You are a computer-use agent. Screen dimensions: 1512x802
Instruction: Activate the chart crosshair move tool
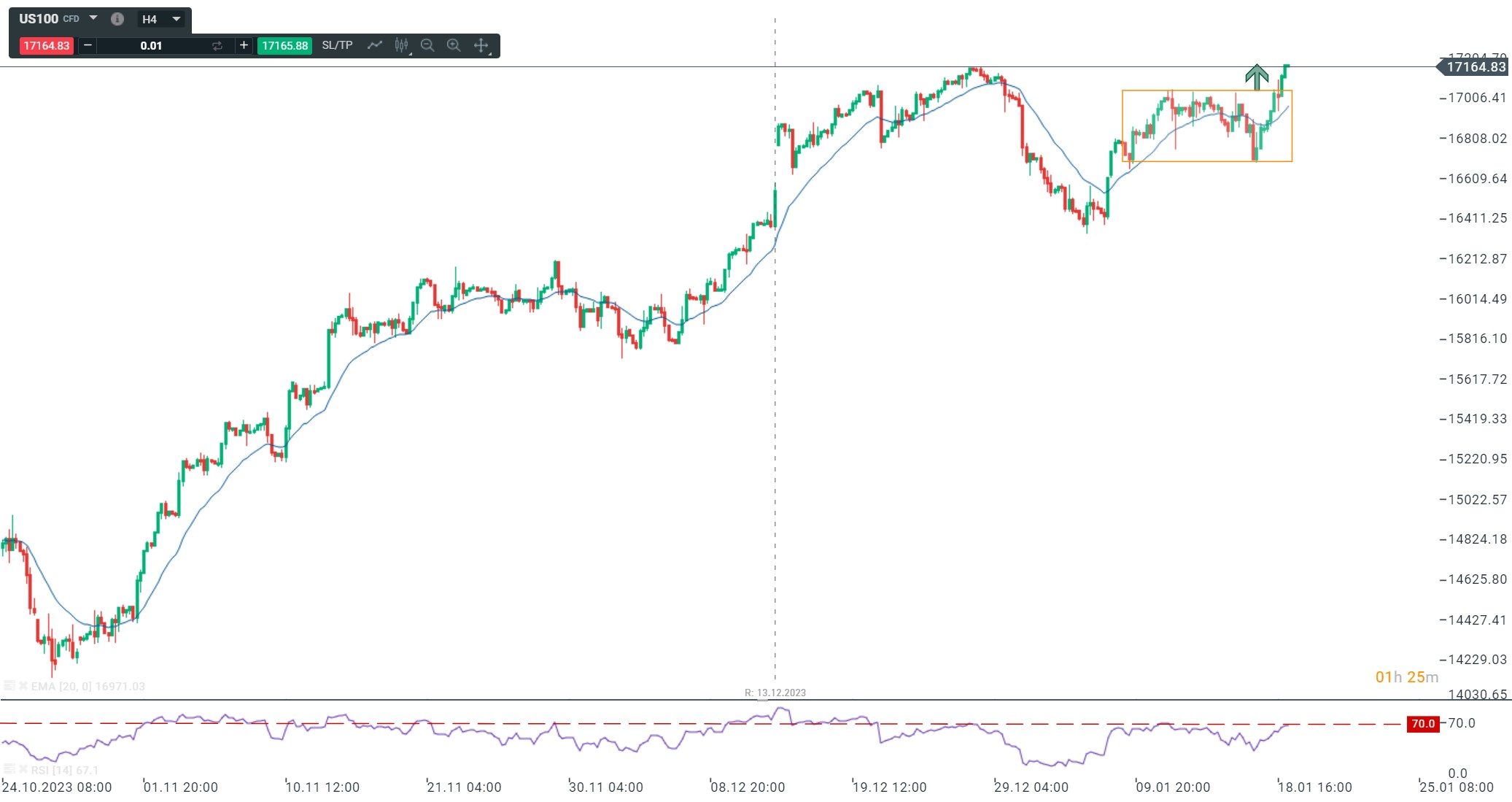481,45
